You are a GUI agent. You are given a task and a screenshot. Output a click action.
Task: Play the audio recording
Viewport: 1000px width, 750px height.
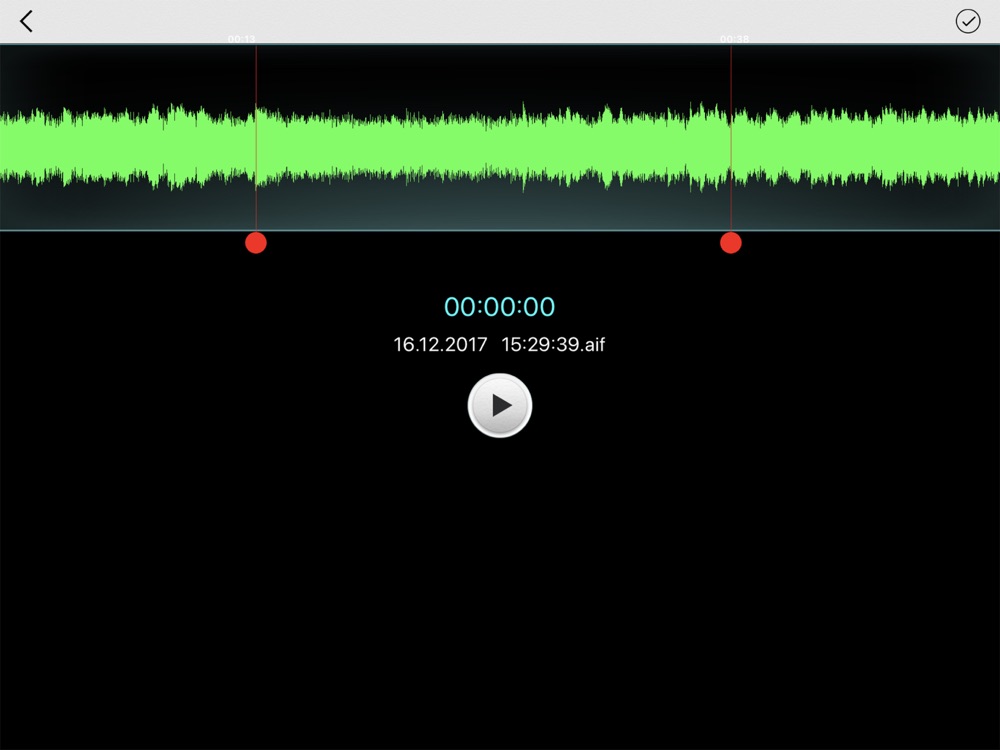(x=500, y=406)
